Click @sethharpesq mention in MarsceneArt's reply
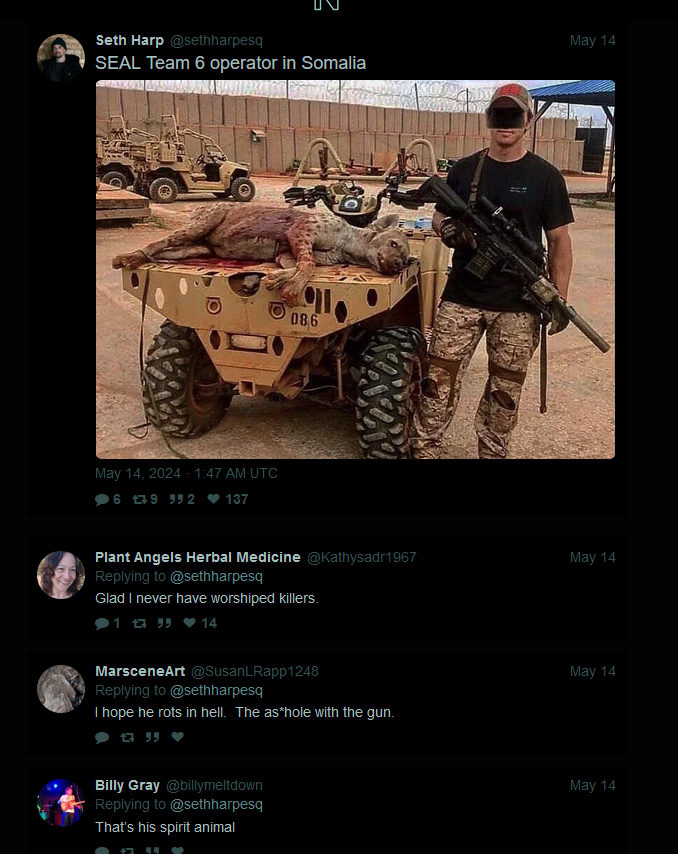This screenshot has height=854, width=678. pyautogui.click(x=216, y=690)
